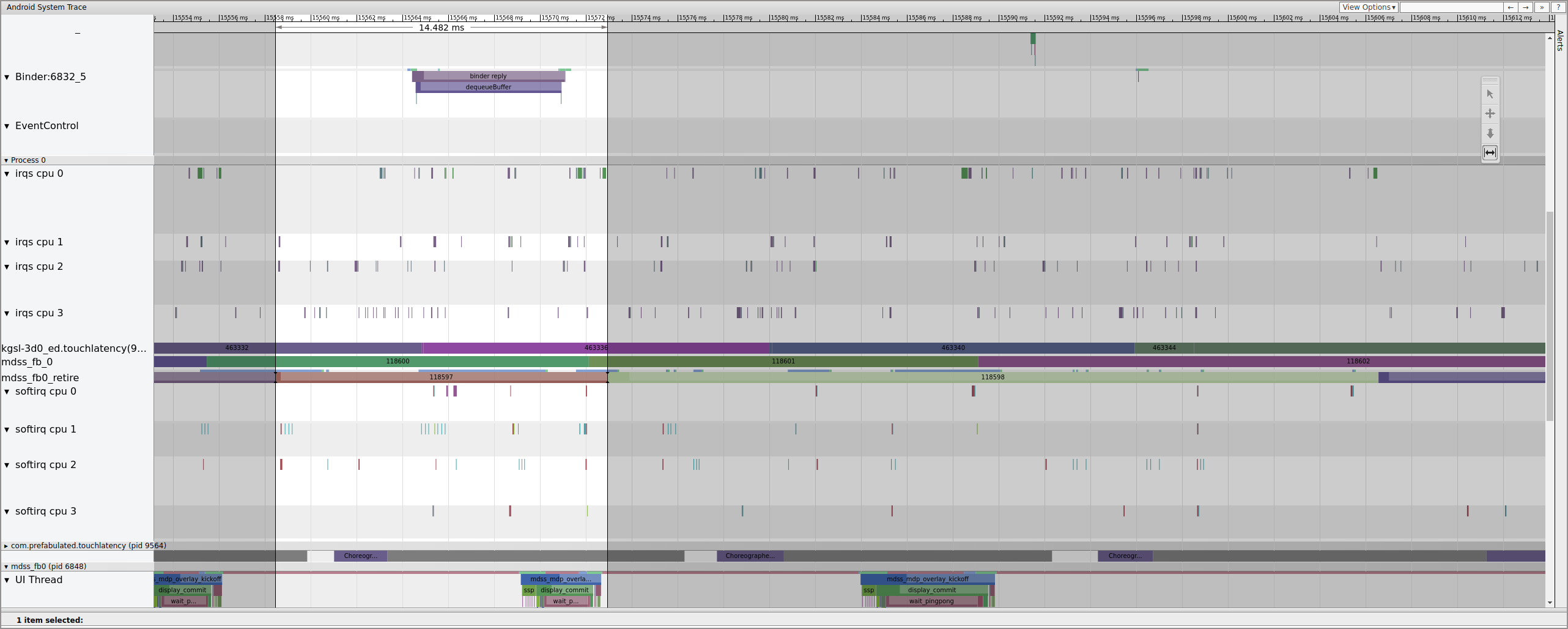Collapse the Binder:6832_5 track
1568x629 pixels.
7,77
